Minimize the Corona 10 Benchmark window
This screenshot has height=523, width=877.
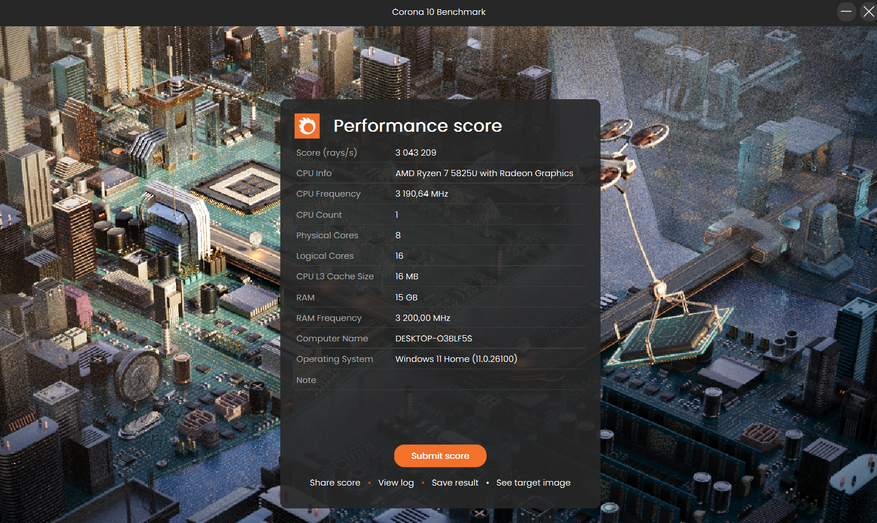click(x=846, y=11)
